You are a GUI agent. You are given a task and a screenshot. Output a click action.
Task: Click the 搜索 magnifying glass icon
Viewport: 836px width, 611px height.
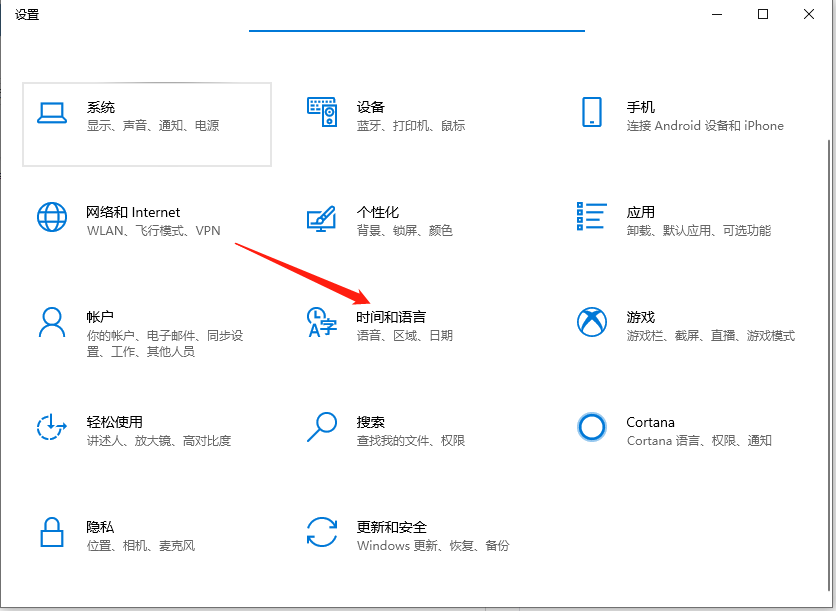coord(321,427)
